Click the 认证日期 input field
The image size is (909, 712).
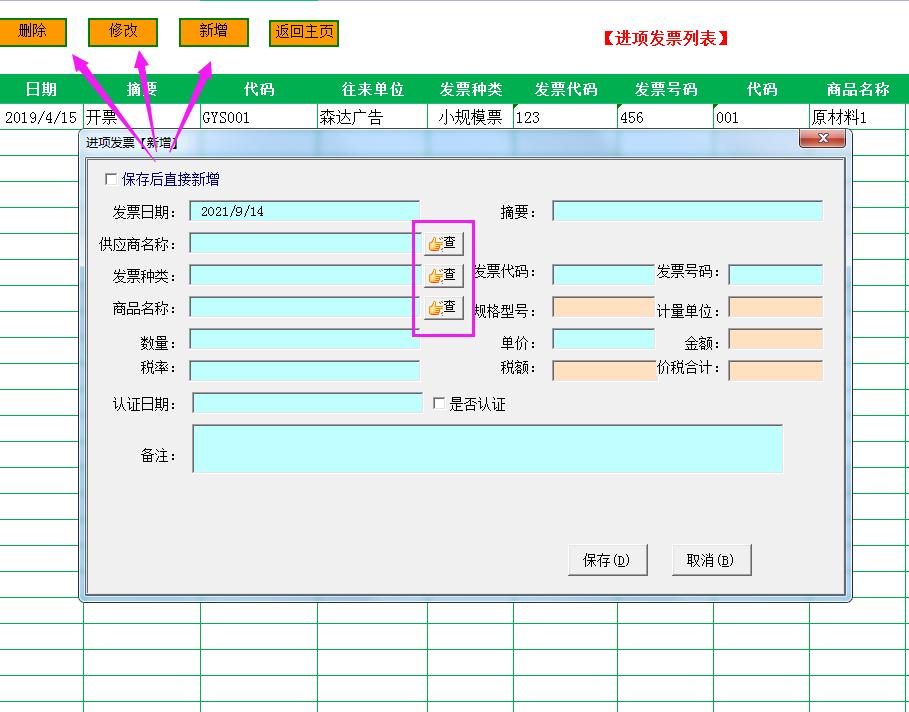click(x=305, y=401)
